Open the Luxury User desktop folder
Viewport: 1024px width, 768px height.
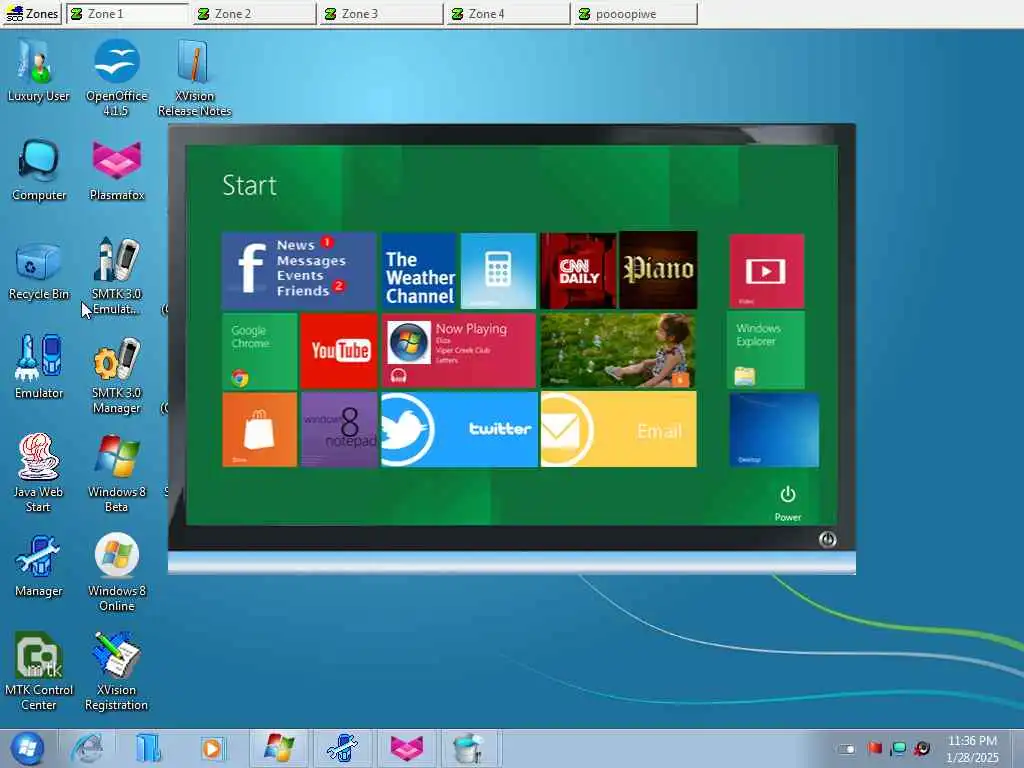point(38,71)
